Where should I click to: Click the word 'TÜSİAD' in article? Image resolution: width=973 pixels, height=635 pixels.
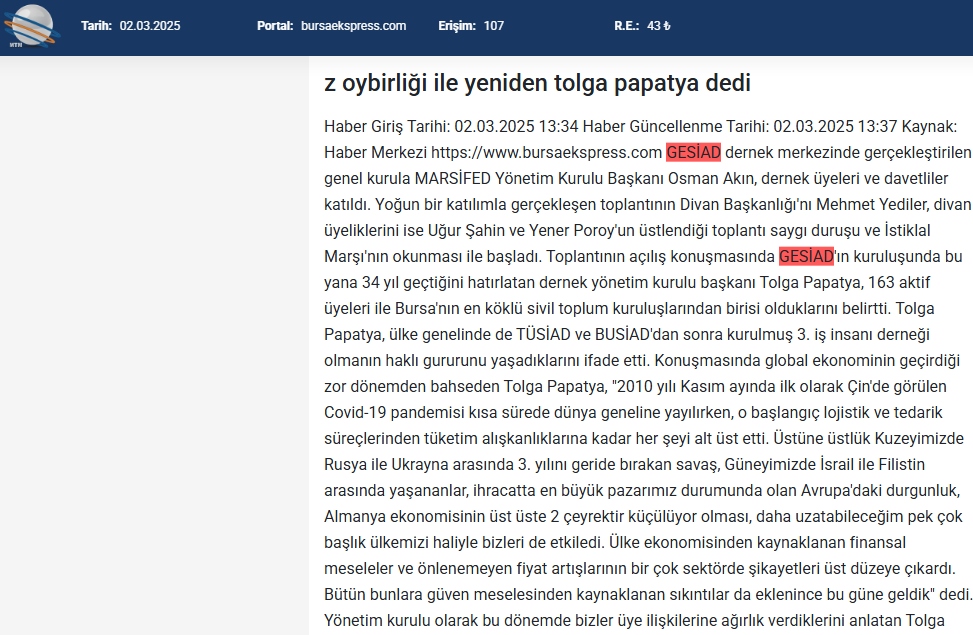pos(543,335)
